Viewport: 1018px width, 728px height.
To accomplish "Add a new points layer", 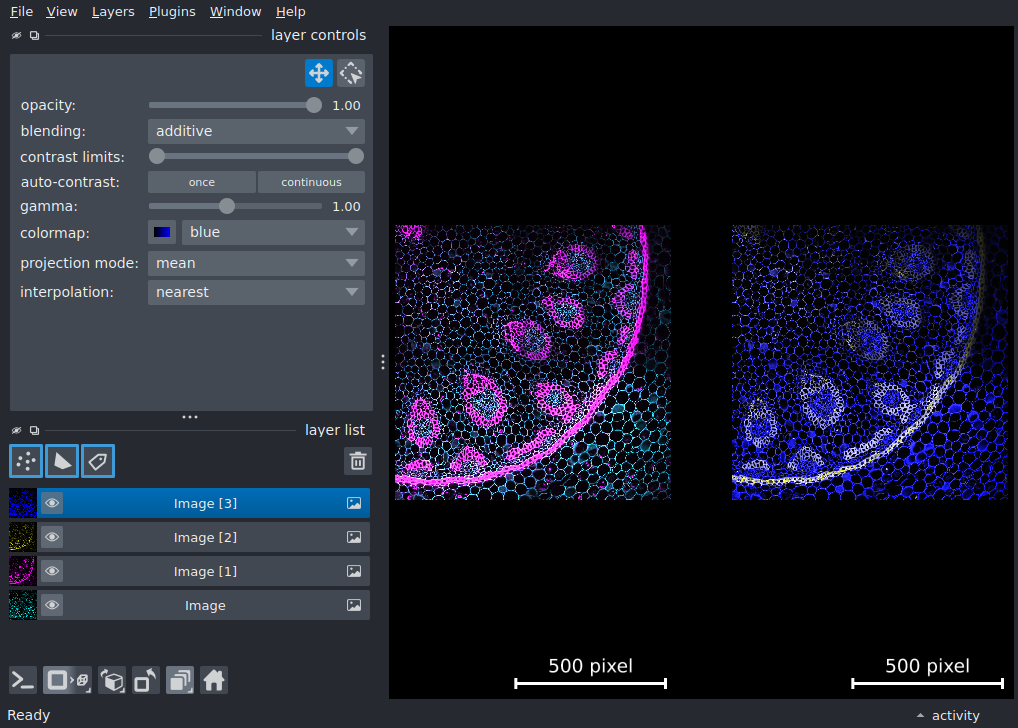I will point(26,461).
